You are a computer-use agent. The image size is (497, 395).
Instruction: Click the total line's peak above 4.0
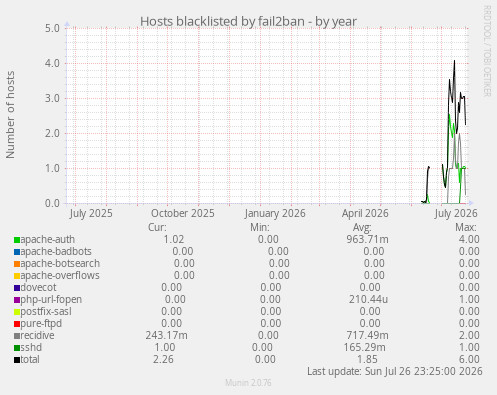point(454,61)
